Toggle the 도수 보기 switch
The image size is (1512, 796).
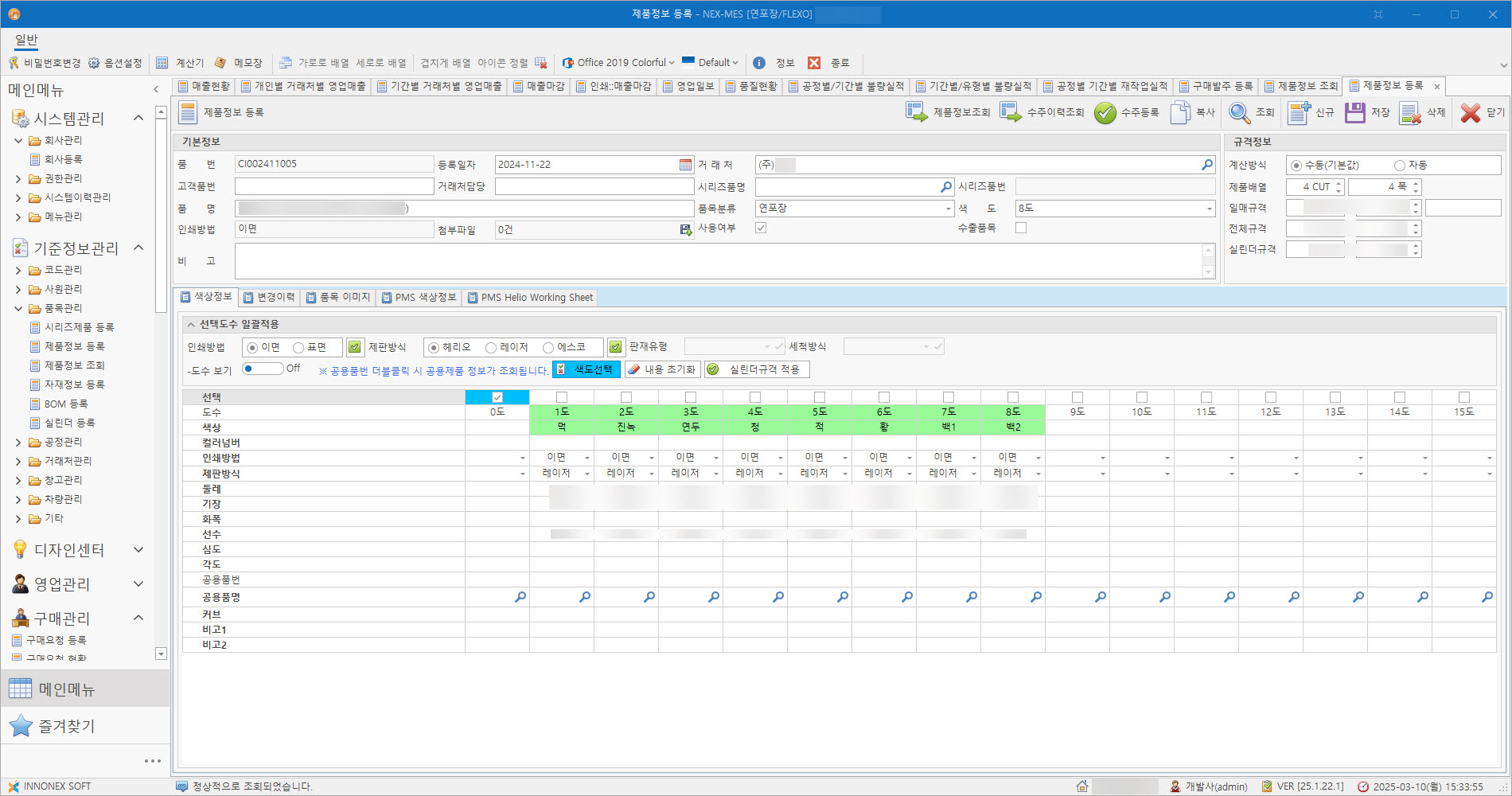click(x=263, y=369)
